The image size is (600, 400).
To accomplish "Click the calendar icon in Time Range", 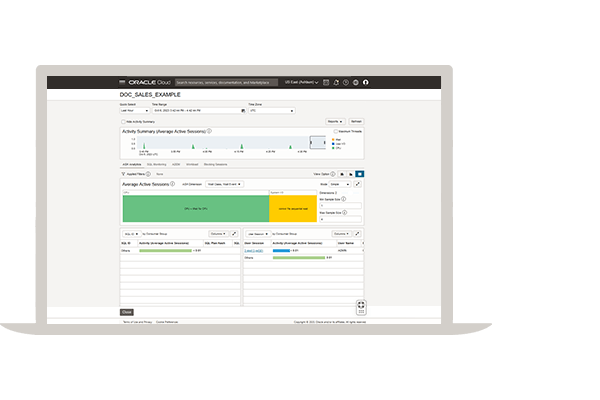I will click(x=242, y=111).
